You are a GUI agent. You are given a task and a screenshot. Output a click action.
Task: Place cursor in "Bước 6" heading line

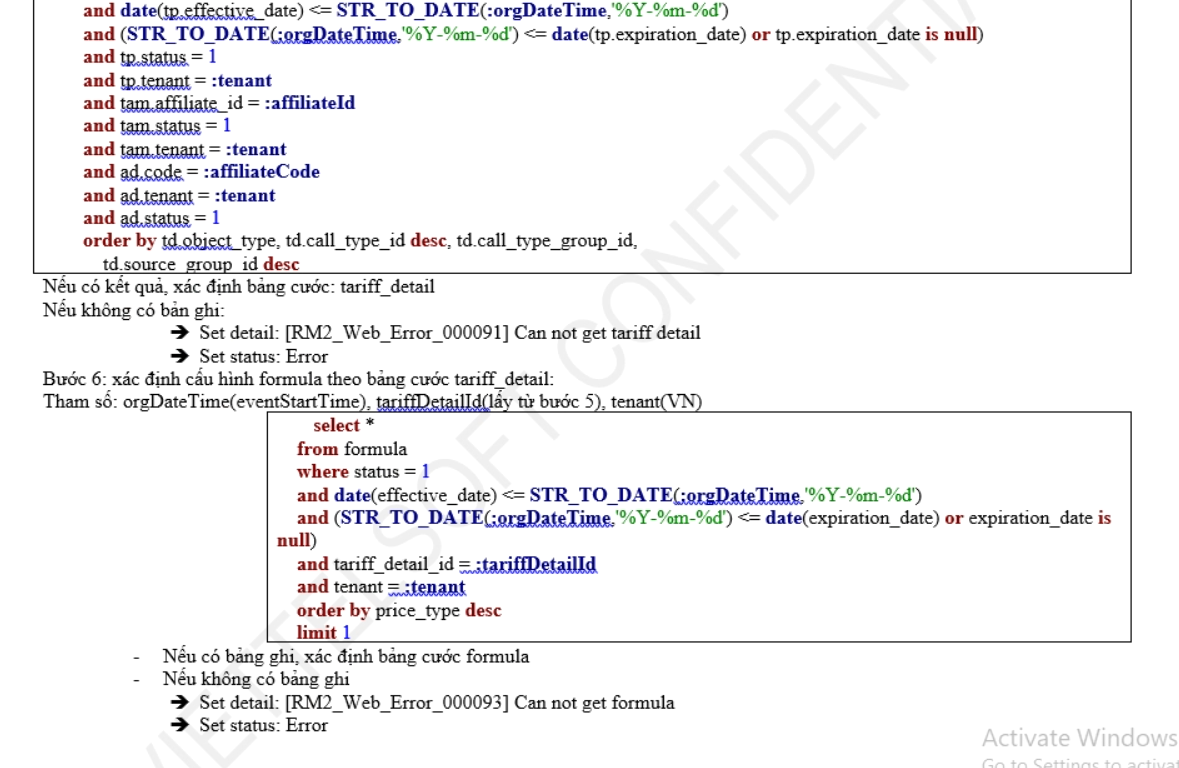point(297,380)
